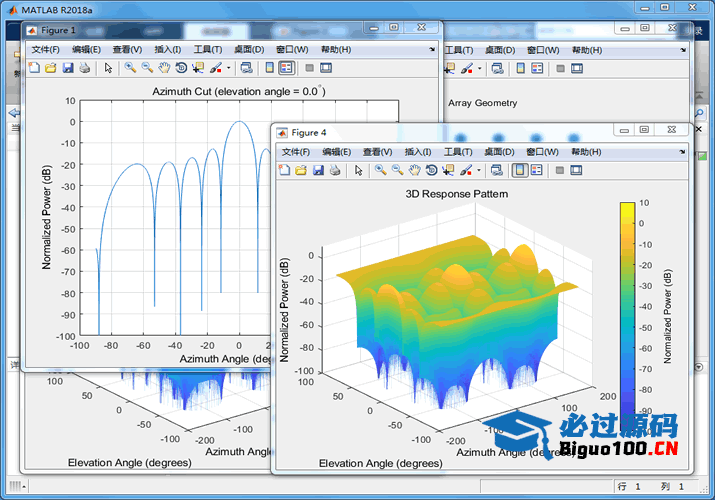
Task: Toggle Insert Colorbar in Array Geometry toolbar
Action: pyautogui.click(x=520, y=68)
